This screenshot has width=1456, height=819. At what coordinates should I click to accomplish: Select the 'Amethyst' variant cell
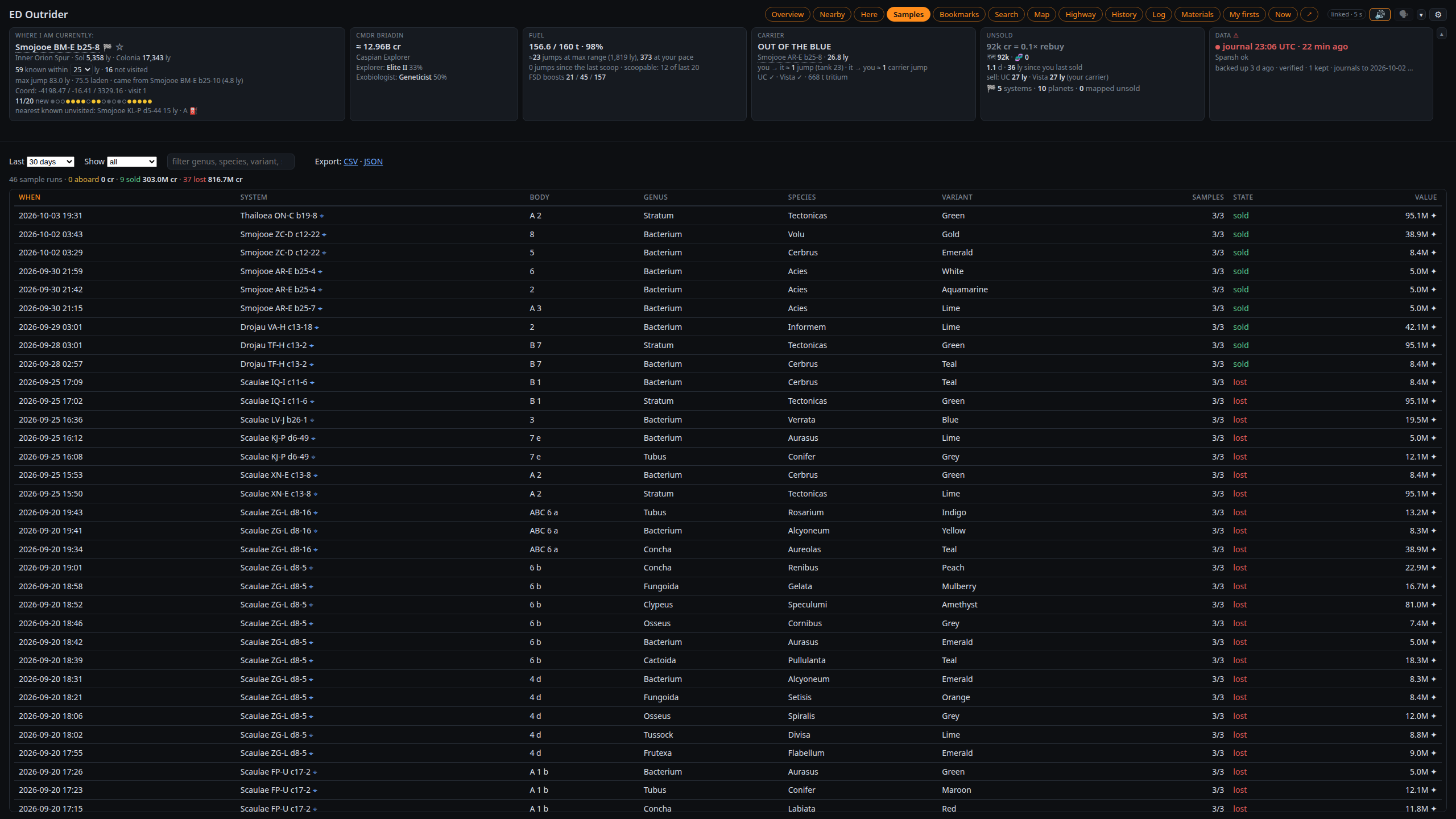pyautogui.click(x=959, y=605)
